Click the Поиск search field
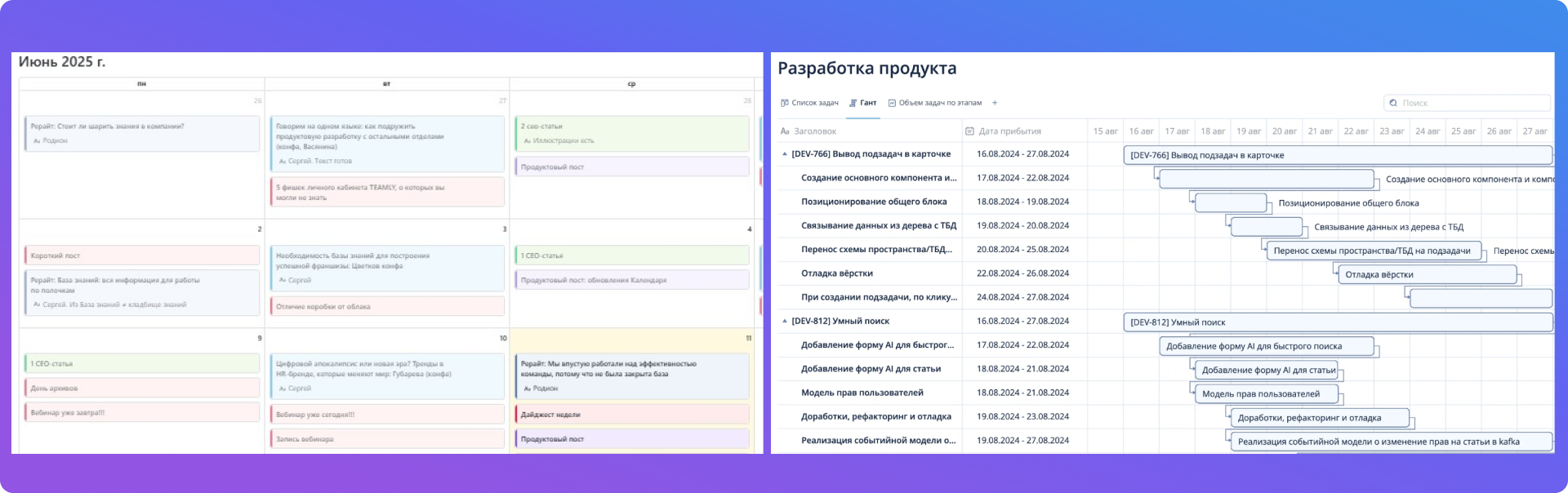This screenshot has width=1568, height=493. [x=1470, y=103]
